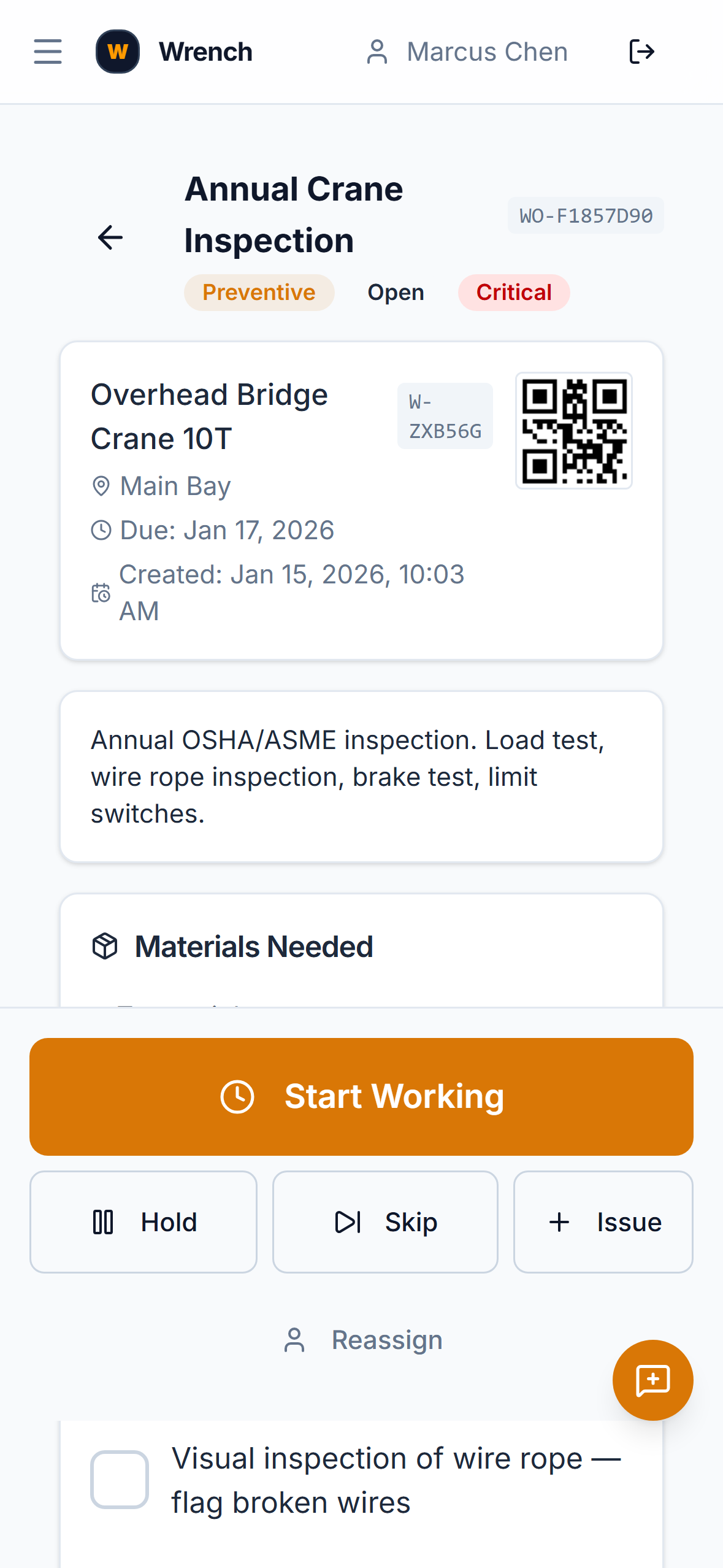Open the chat floating action button
Viewport: 723px width, 1568px height.
click(x=652, y=1380)
